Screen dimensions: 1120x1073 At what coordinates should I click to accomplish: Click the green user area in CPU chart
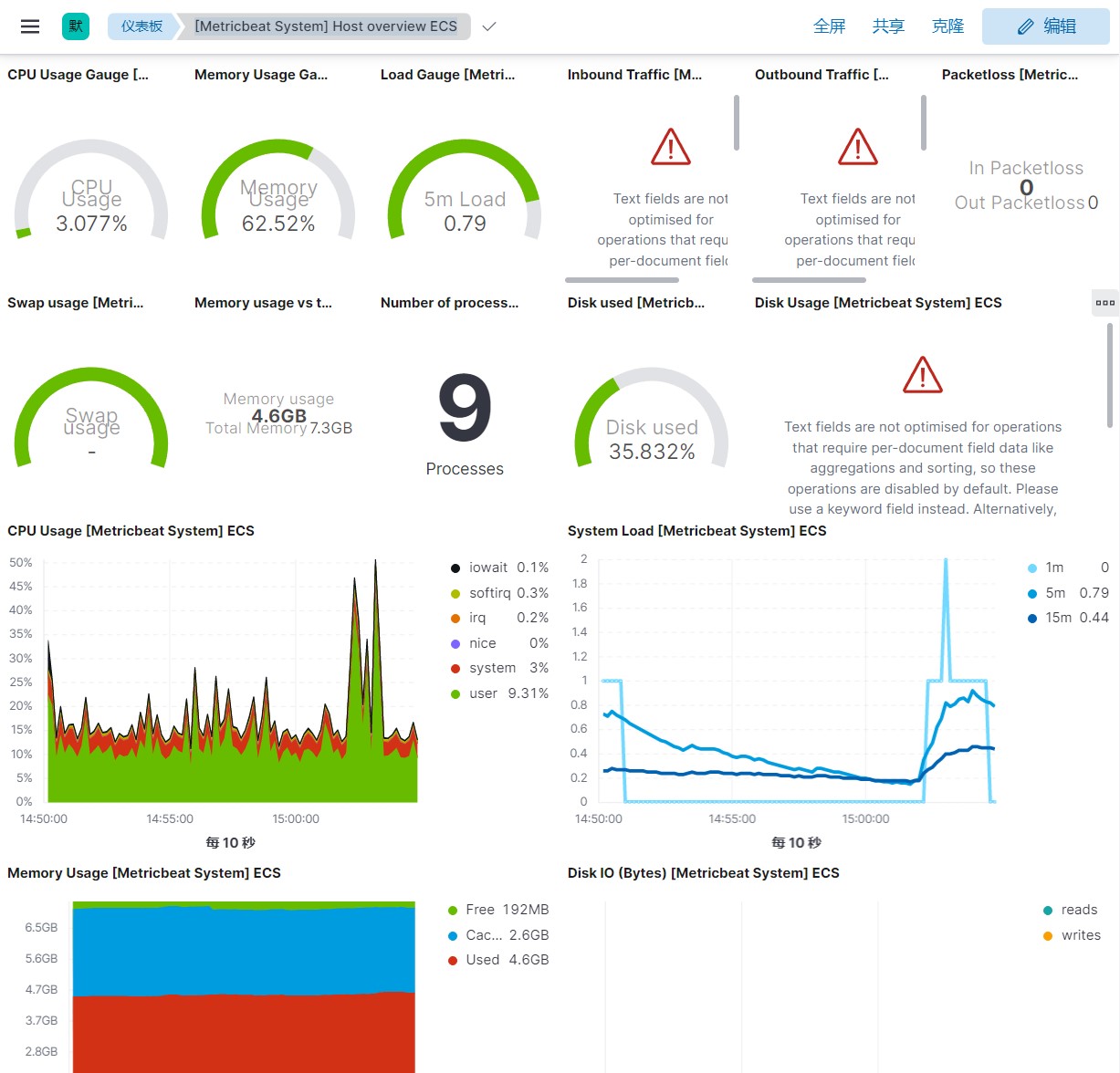point(233,776)
